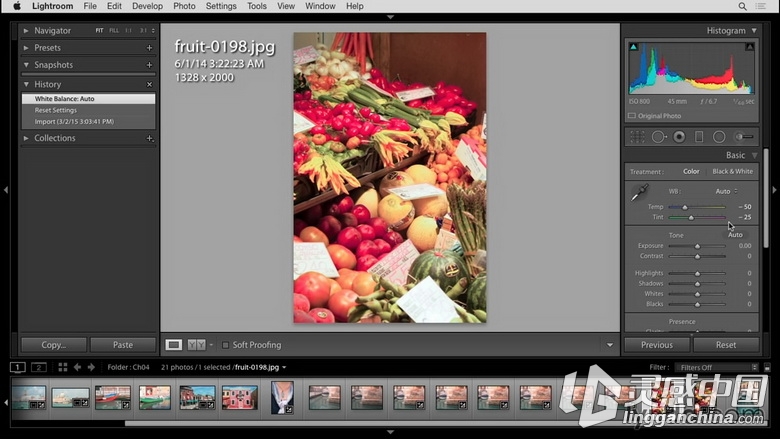Screen dimensions: 780x439
Task: Hide the left panel with edge arrow
Action: (5, 189)
